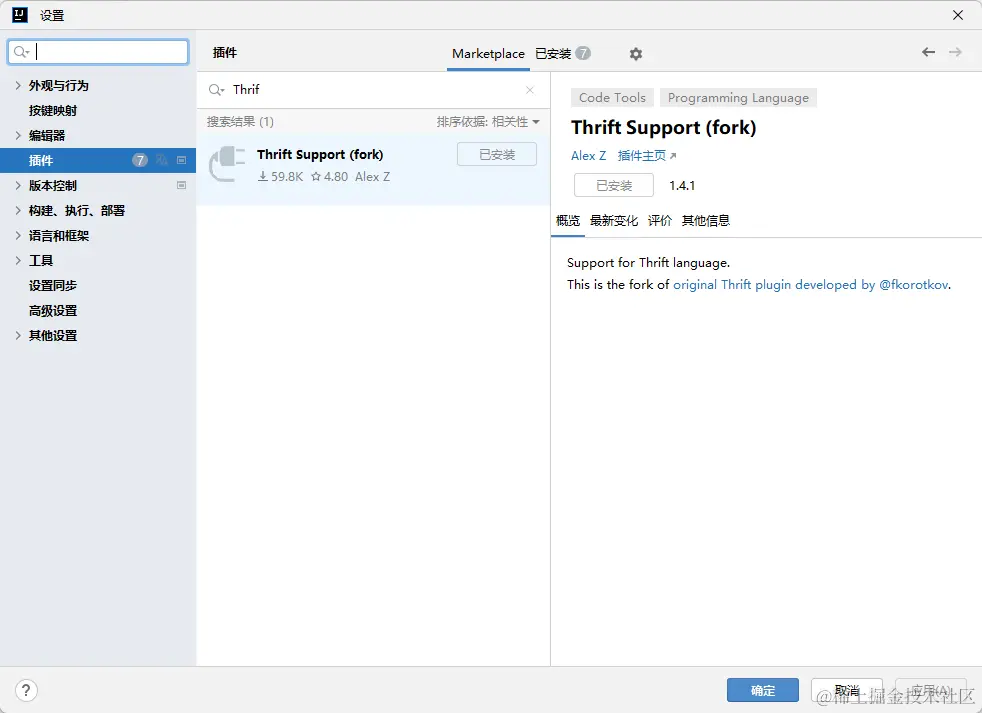Click 插件 heading above the list

[x=225, y=53]
